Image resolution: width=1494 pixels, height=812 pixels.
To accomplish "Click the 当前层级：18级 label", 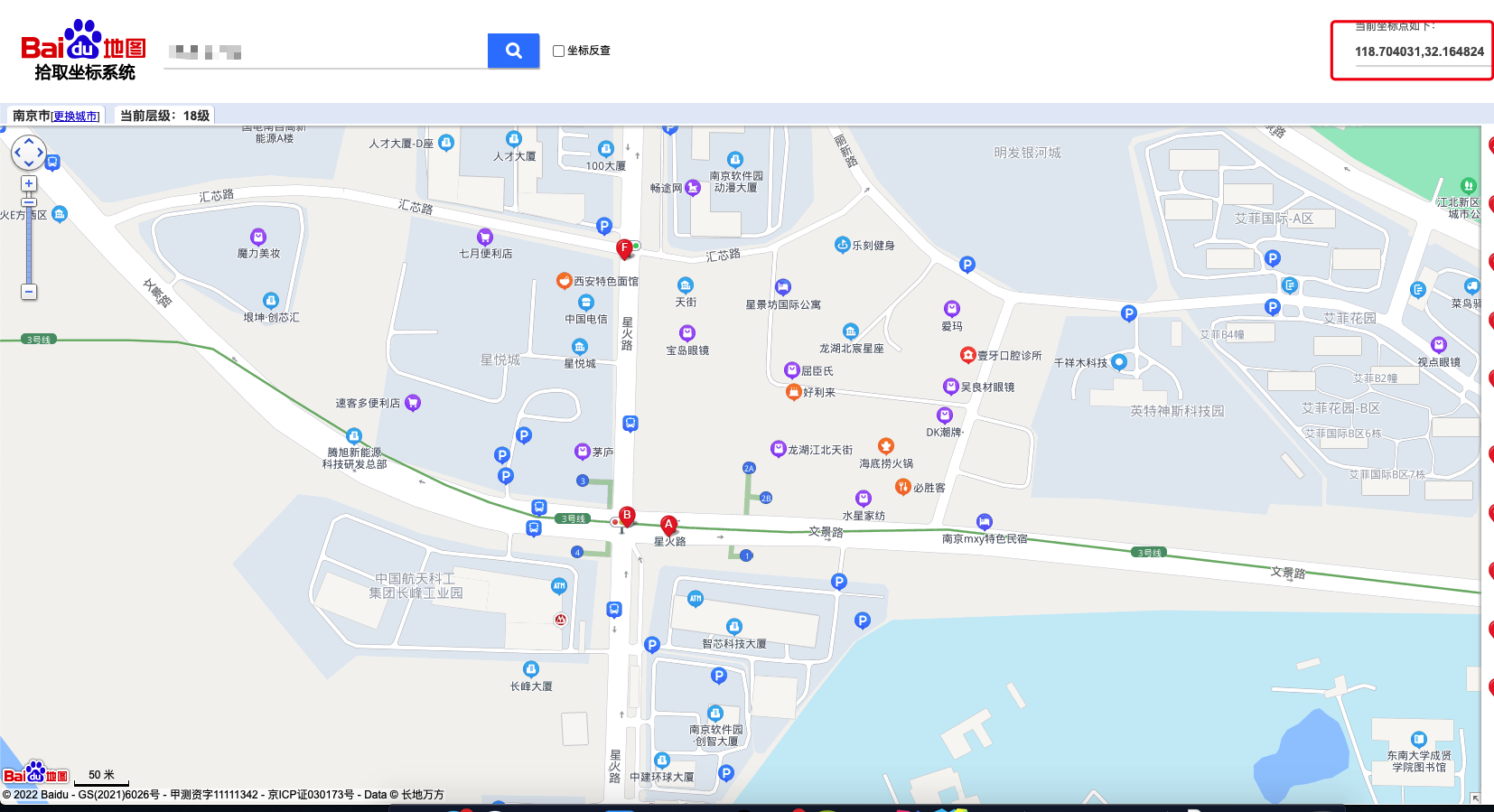I will [164, 116].
